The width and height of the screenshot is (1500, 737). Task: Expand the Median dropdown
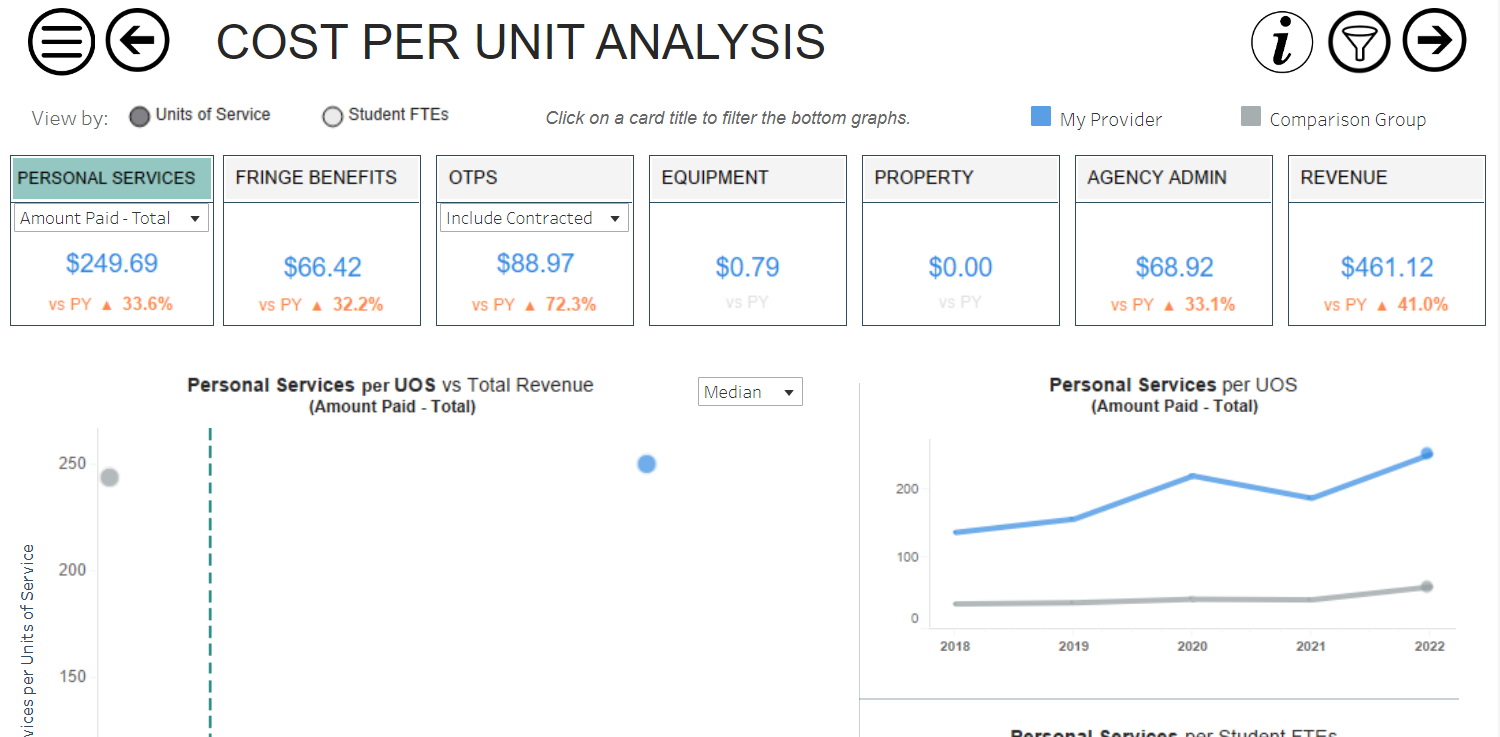pyautogui.click(x=750, y=392)
